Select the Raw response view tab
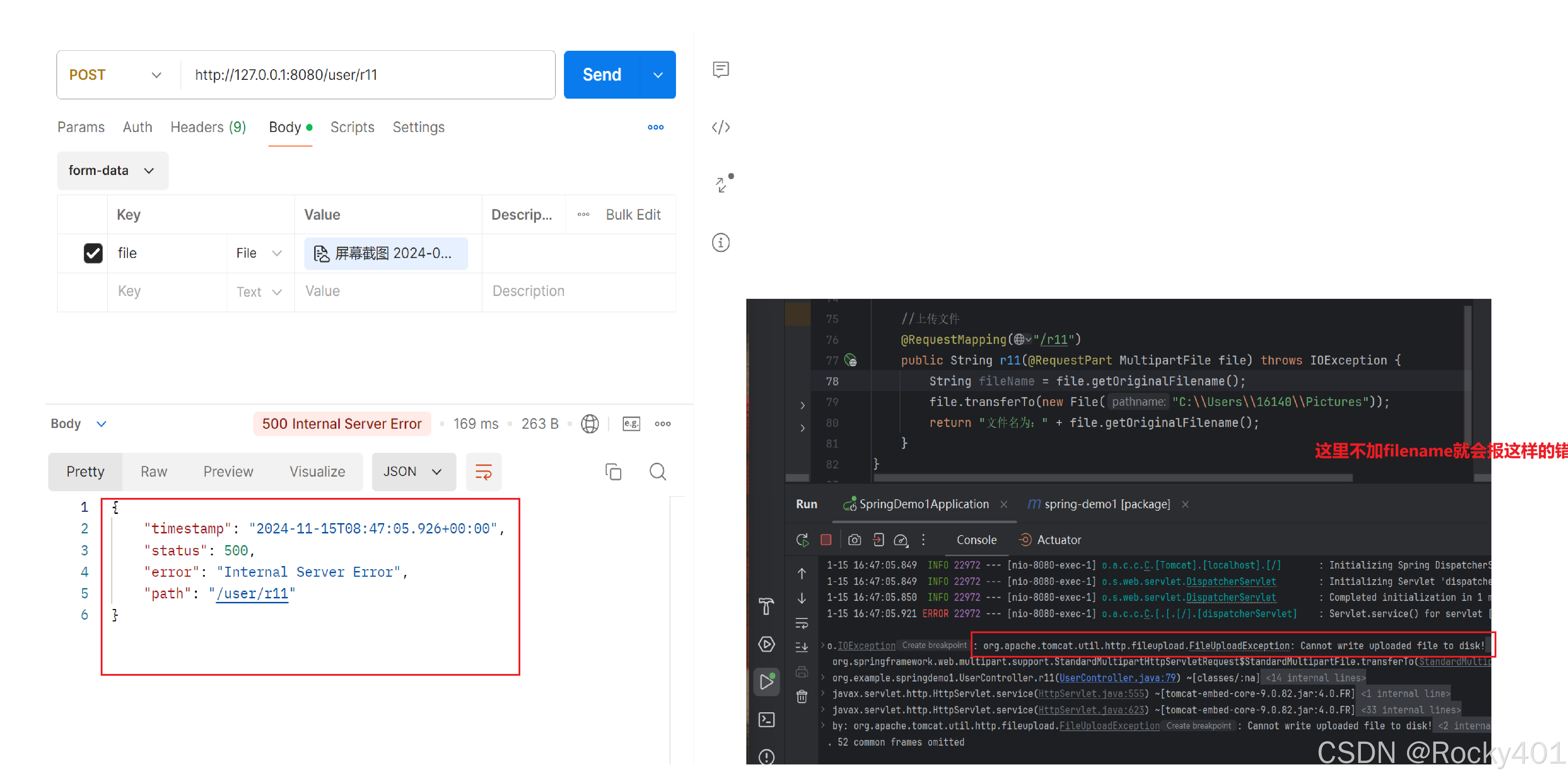1568x779 pixels. pos(153,472)
